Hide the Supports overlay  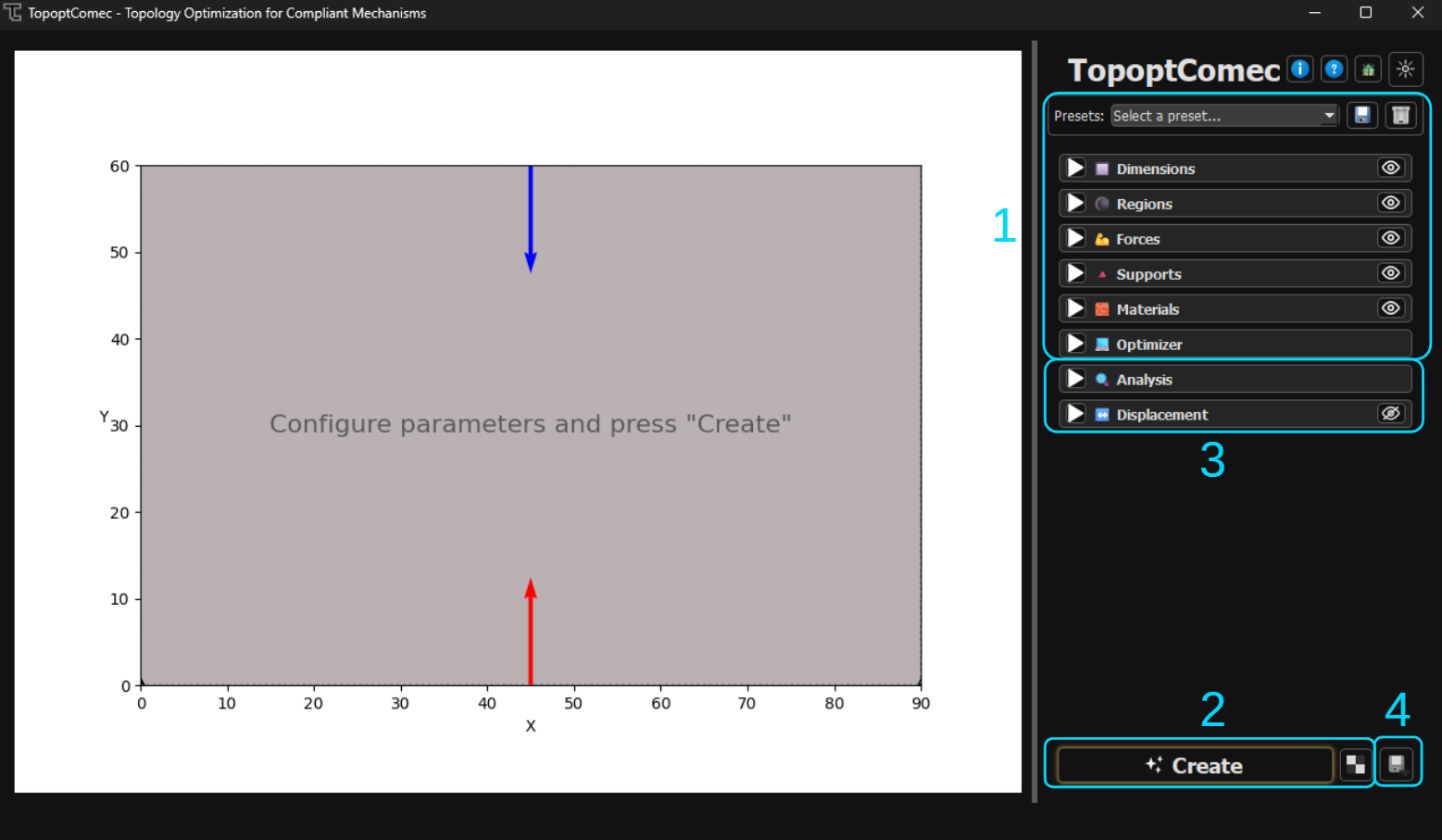click(1390, 272)
